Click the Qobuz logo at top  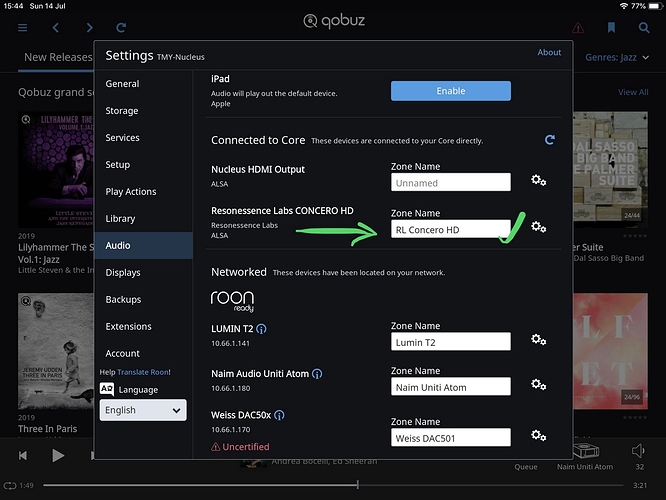tap(334, 21)
